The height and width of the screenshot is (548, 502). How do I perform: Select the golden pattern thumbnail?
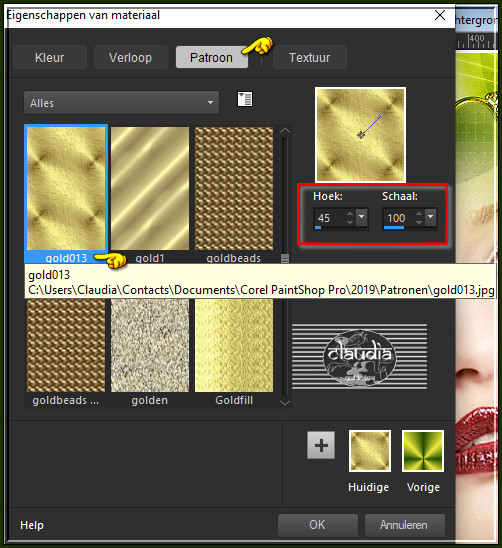150,345
